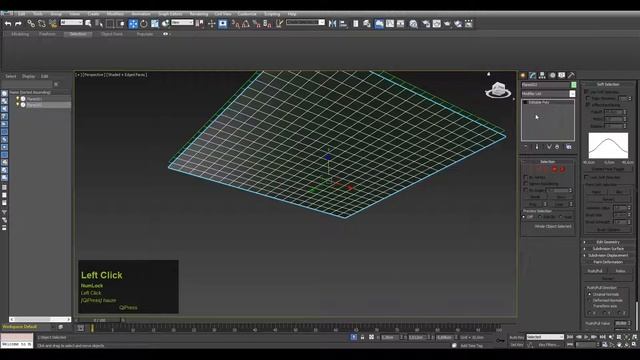Select Element sub-object level icon
Image resolution: width=640 pixels, height=360 pixels.
(562, 169)
